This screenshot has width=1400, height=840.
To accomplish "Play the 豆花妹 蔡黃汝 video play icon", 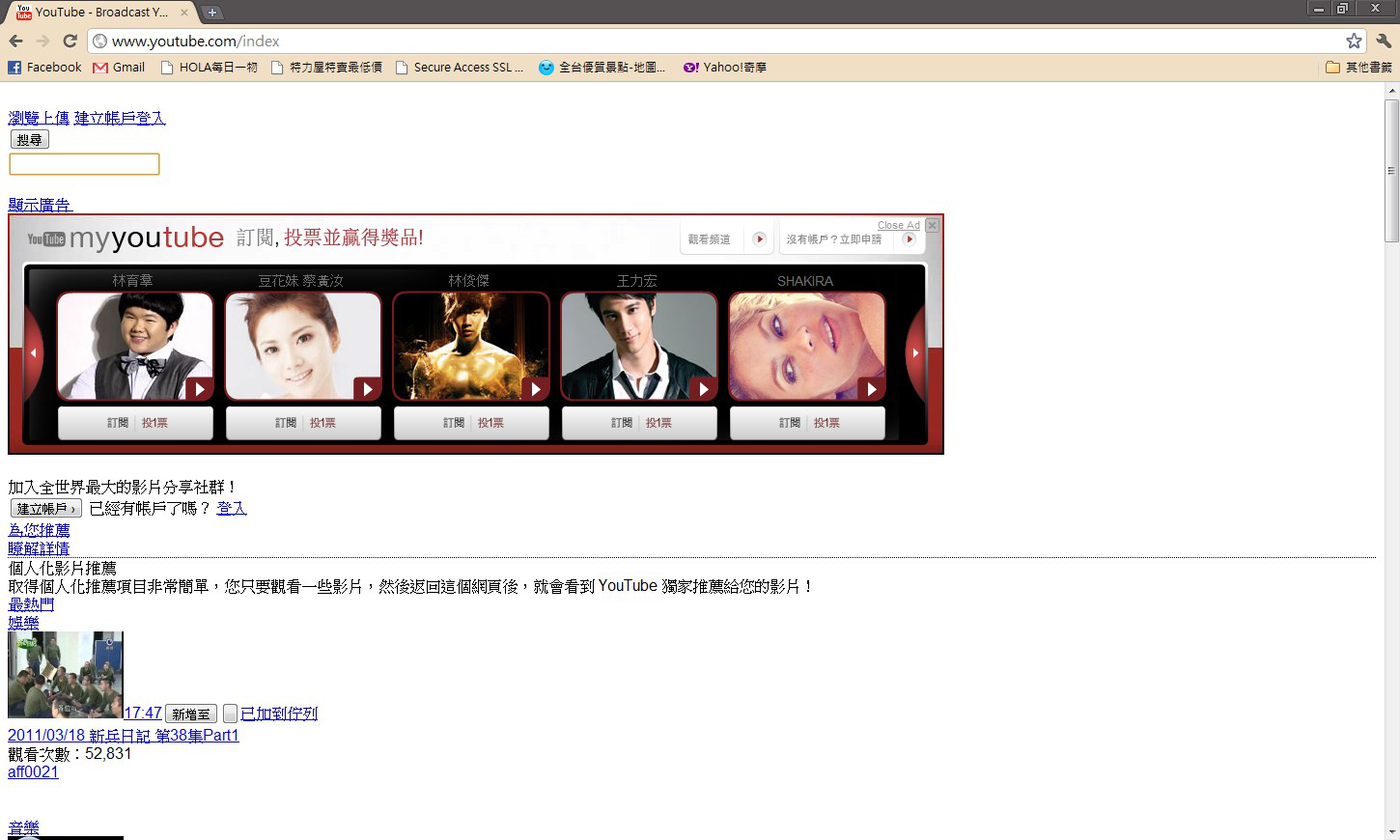I will tap(367, 389).
